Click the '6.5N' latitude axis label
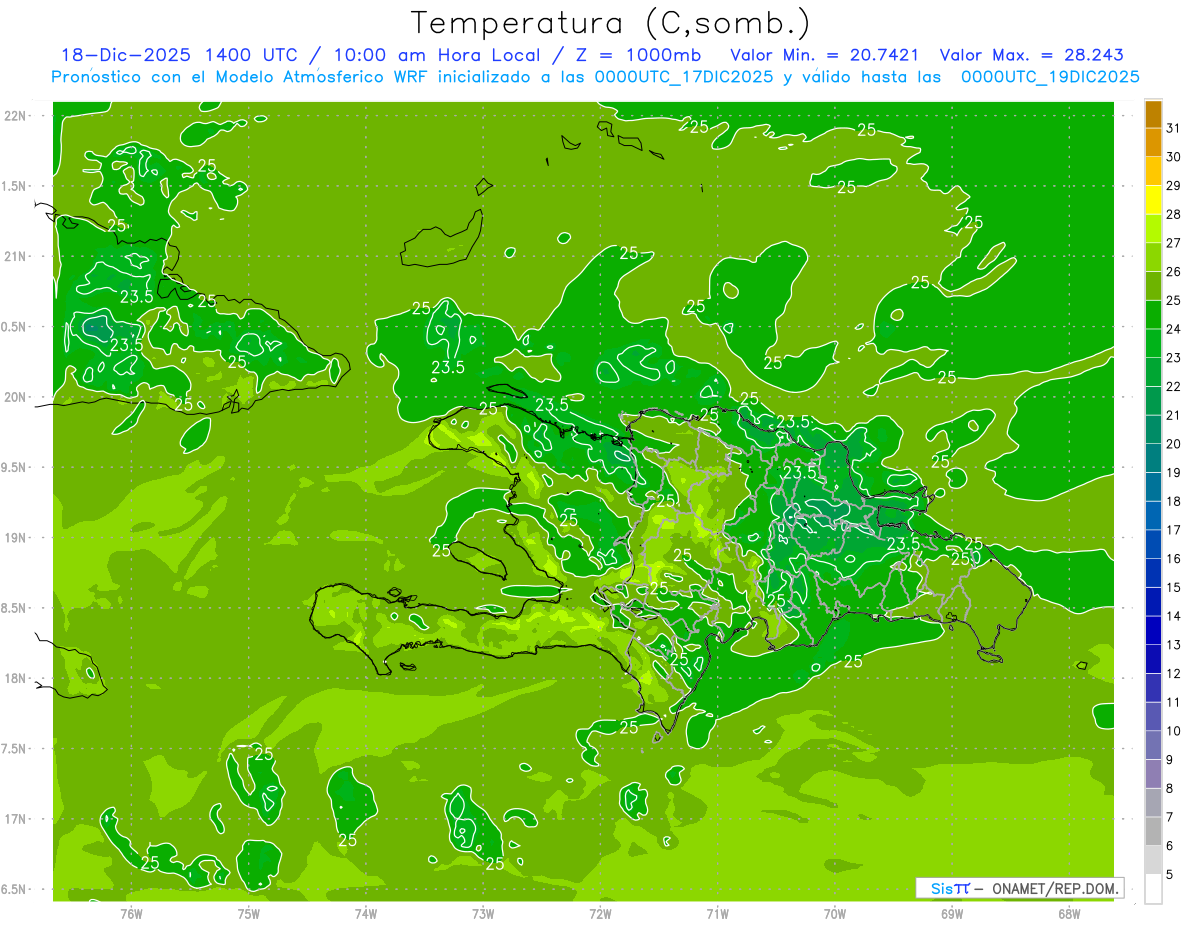The image size is (1200, 927). pyautogui.click(x=15, y=889)
